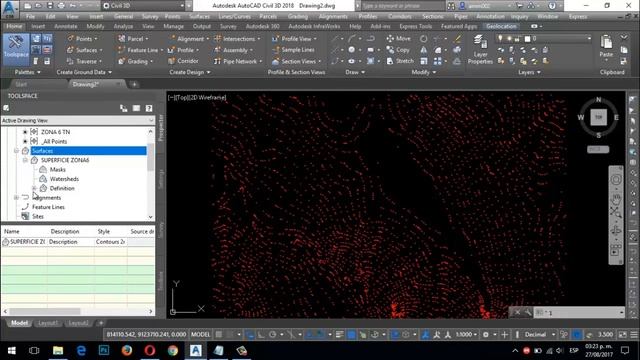Toggle transparency display on status bar
Image resolution: width=640 pixels, height=360 pixels.
(x=351, y=334)
